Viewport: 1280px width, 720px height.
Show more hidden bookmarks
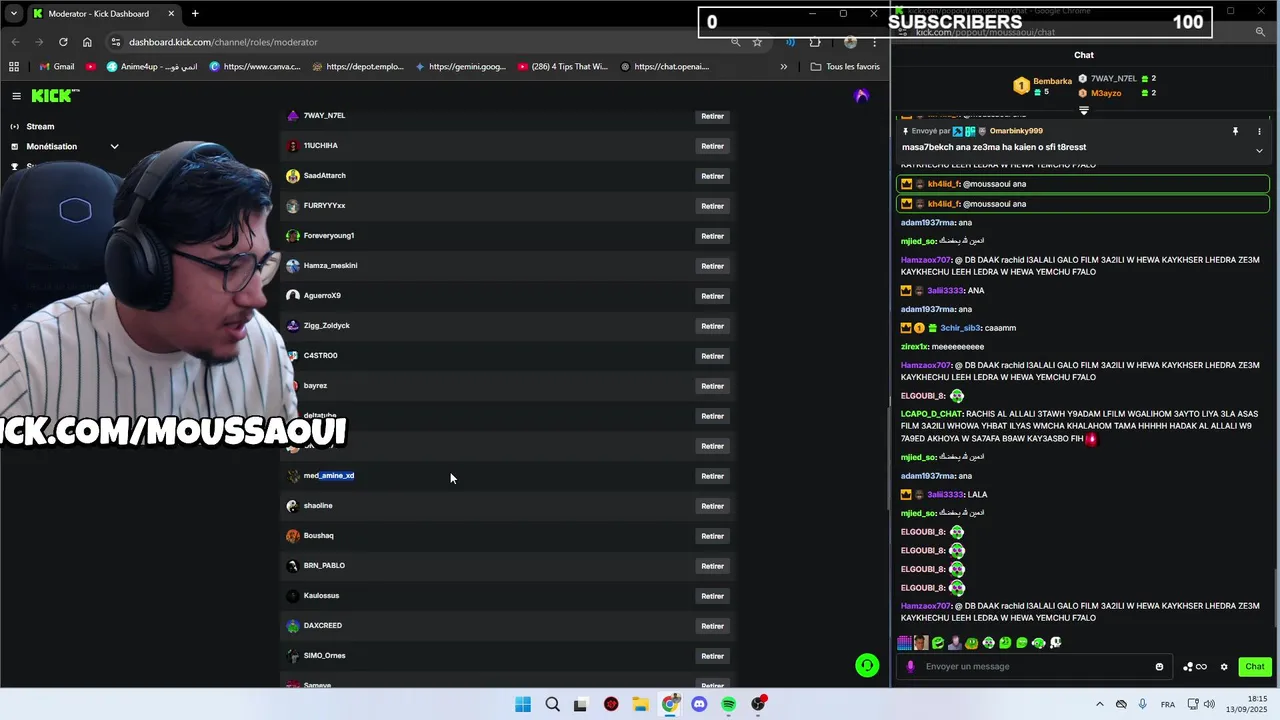point(784,67)
